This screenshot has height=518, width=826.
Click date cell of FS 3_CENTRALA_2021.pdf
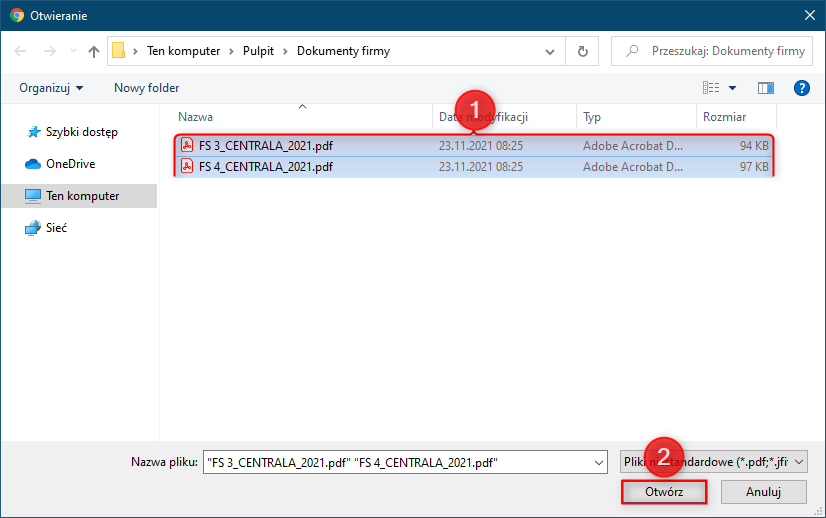(x=481, y=145)
